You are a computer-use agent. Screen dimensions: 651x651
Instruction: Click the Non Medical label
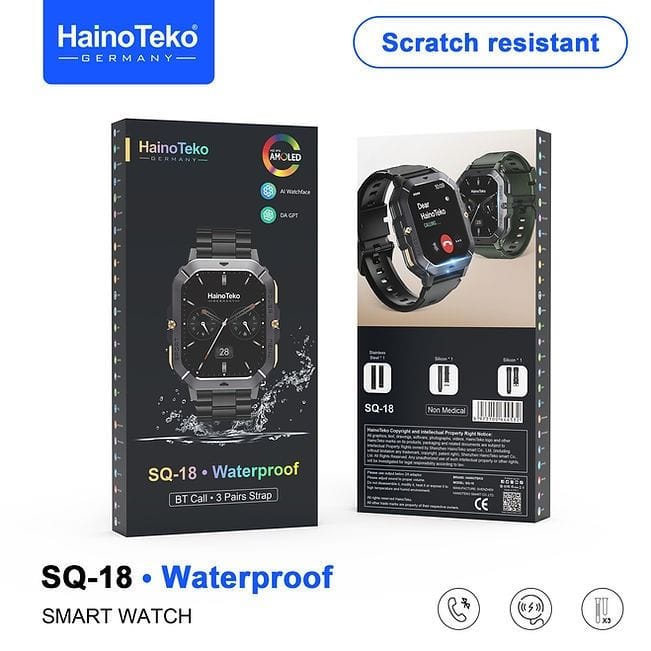446,410
